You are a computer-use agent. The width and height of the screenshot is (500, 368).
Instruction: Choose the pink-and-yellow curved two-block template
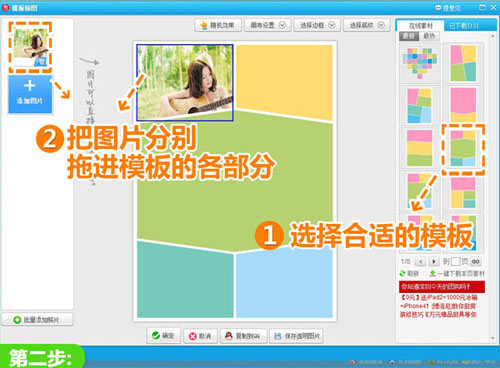coord(463,105)
